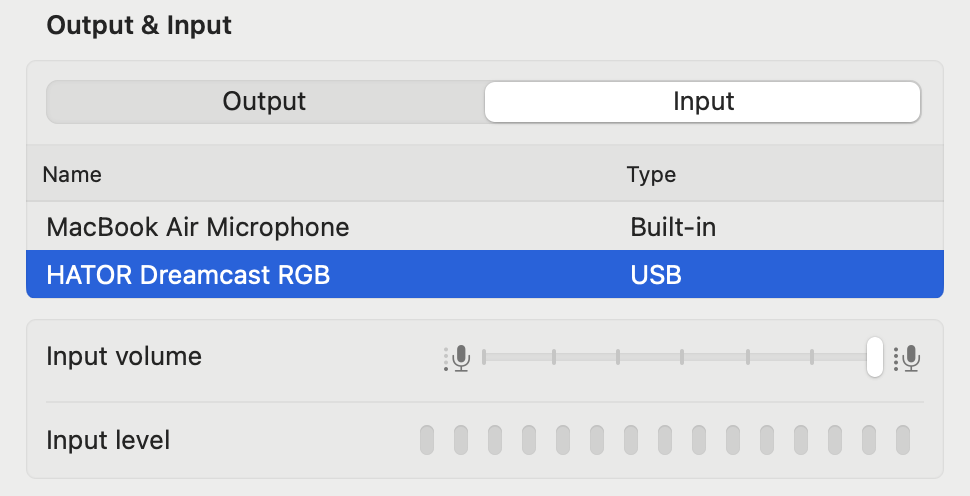Click the Output & Input section heading

click(139, 26)
